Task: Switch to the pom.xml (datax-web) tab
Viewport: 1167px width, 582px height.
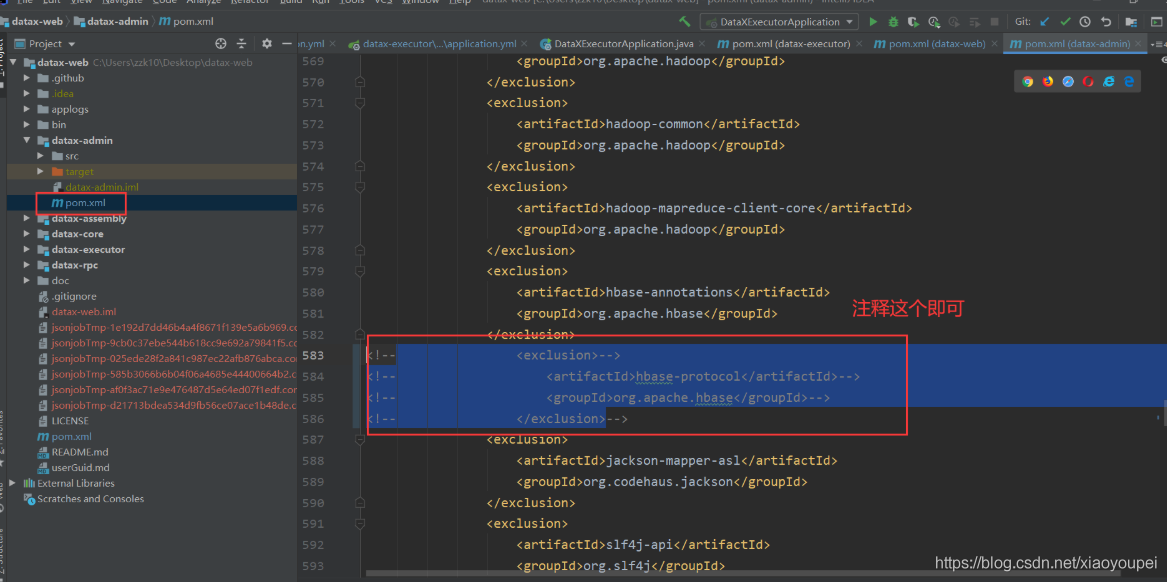Action: point(935,44)
